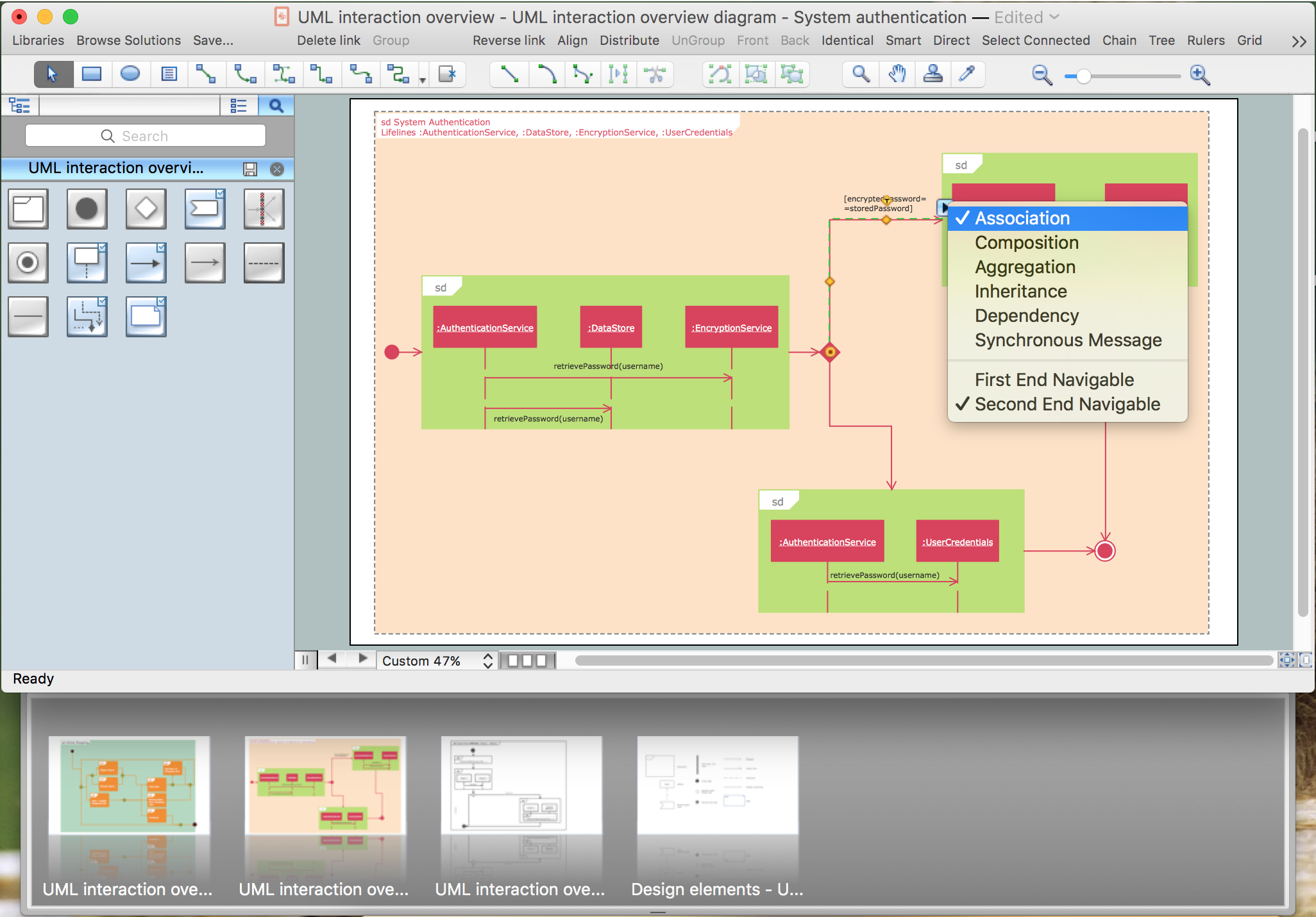Click the magnifier zoom tool icon
1316x917 pixels.
861,74
